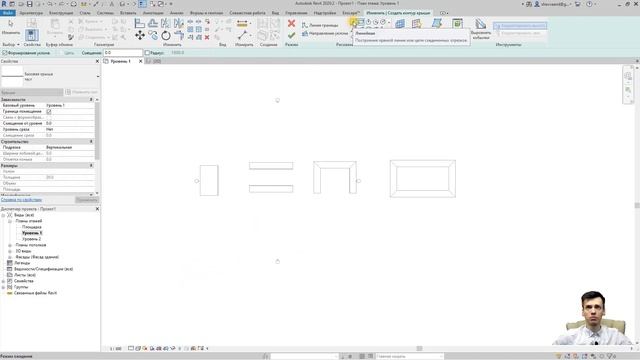Image resolution: width=640 pixels, height=360 pixels.
Task: Click the Properties panel vertical scrollbar
Action: (x=97, y=131)
